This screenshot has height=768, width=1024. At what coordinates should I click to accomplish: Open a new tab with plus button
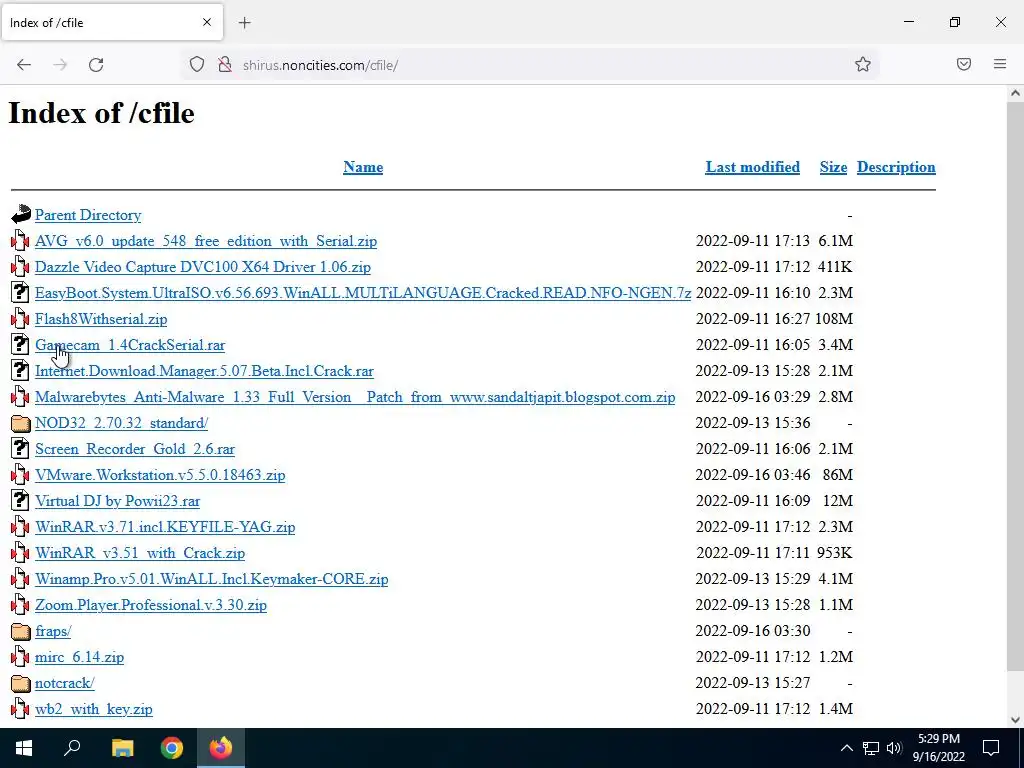(x=244, y=23)
